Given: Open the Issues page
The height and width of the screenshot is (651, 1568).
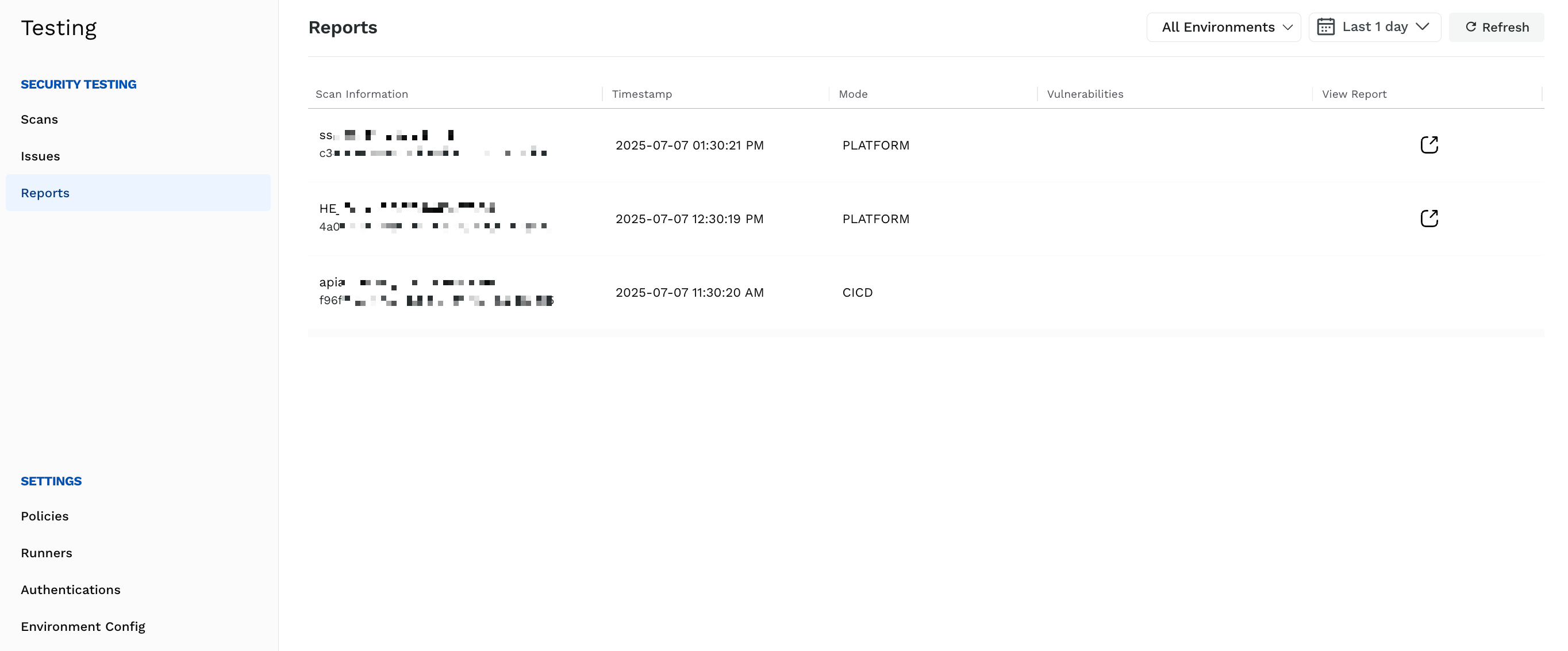Looking at the screenshot, I should (x=40, y=156).
